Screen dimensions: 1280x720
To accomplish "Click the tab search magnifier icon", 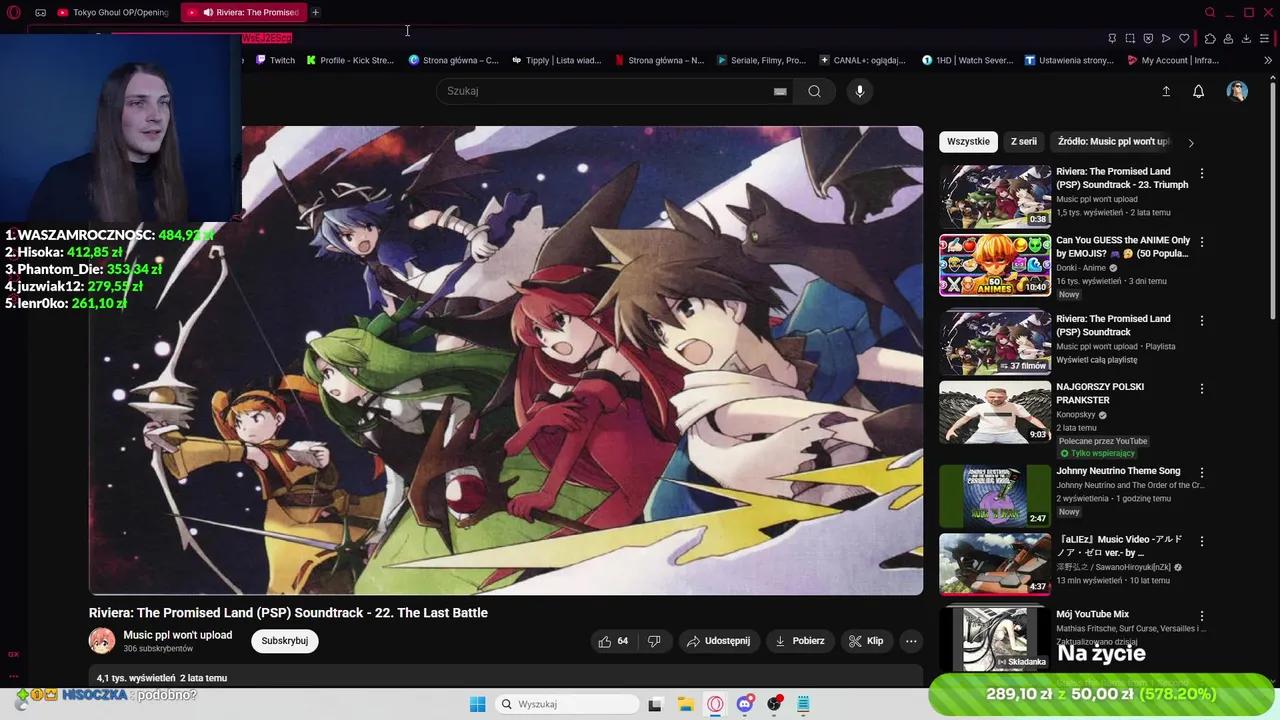I will coord(1210,12).
